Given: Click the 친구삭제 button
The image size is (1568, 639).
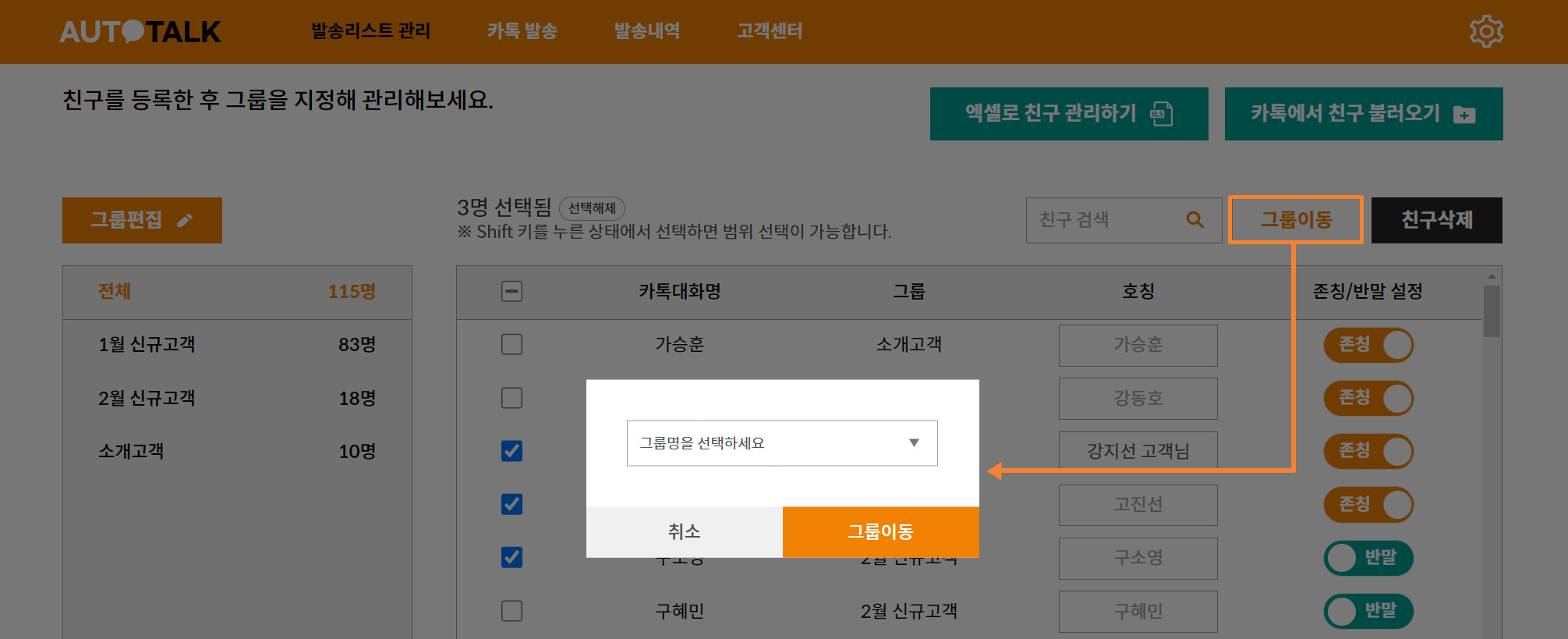Looking at the screenshot, I should (1436, 220).
